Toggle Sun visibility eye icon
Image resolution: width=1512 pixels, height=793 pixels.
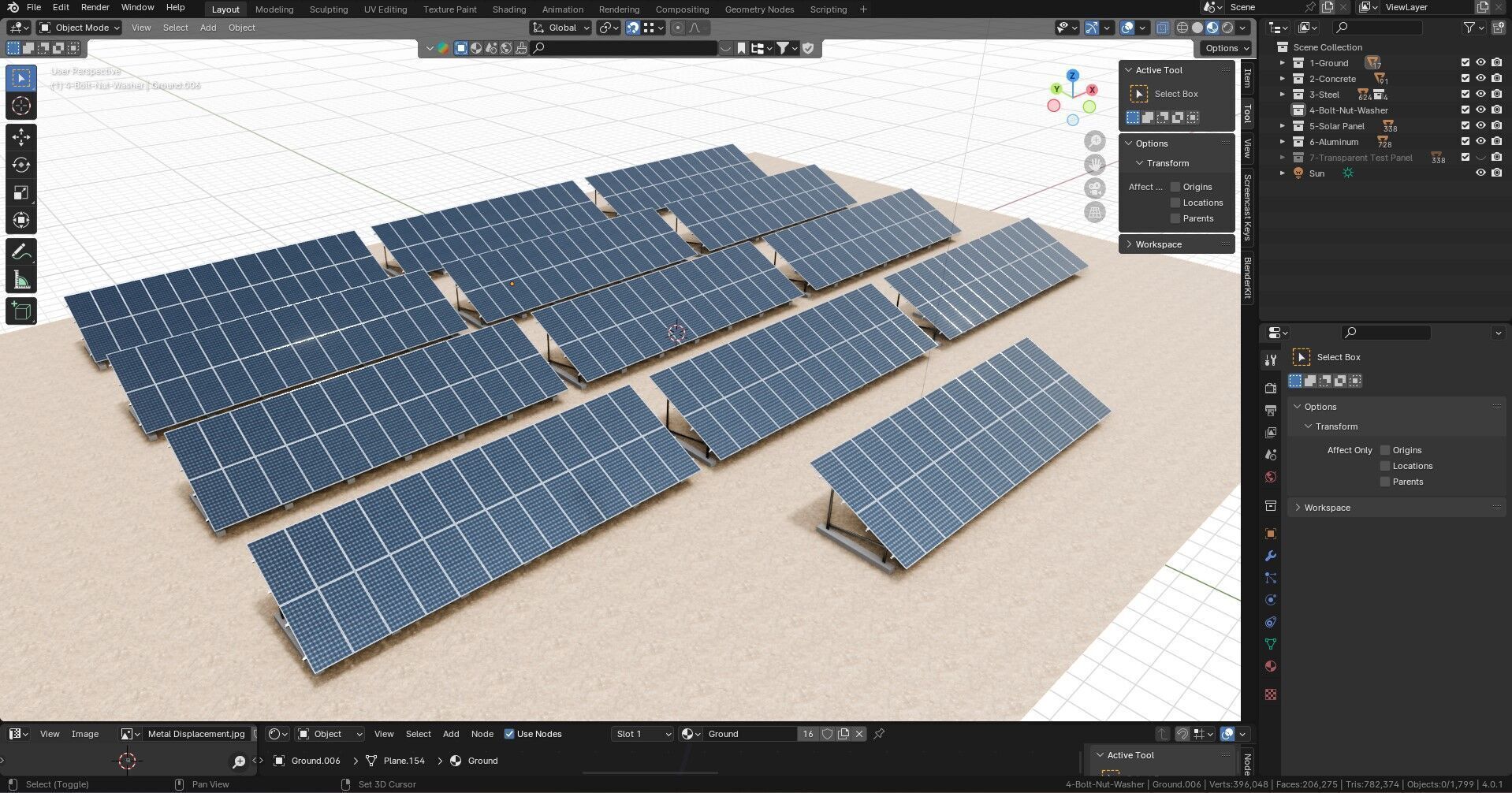click(1480, 173)
